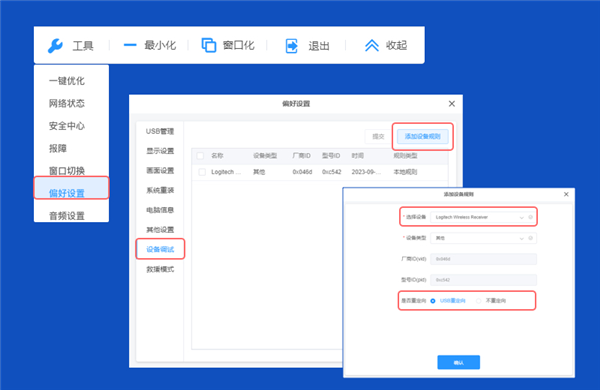
Task: Select the USB重定向 radio button
Action: click(433, 301)
